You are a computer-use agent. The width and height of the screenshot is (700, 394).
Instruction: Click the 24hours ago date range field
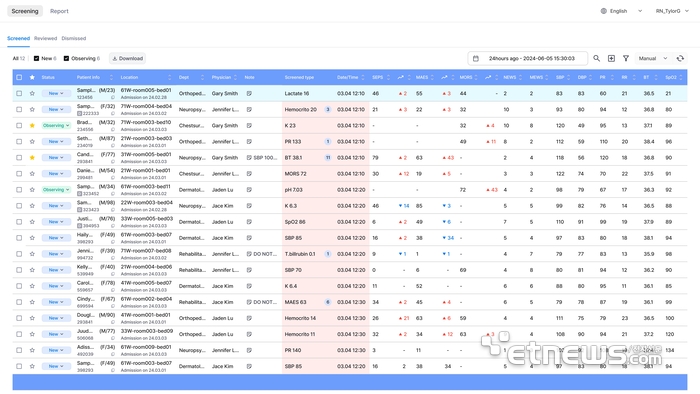click(x=528, y=58)
